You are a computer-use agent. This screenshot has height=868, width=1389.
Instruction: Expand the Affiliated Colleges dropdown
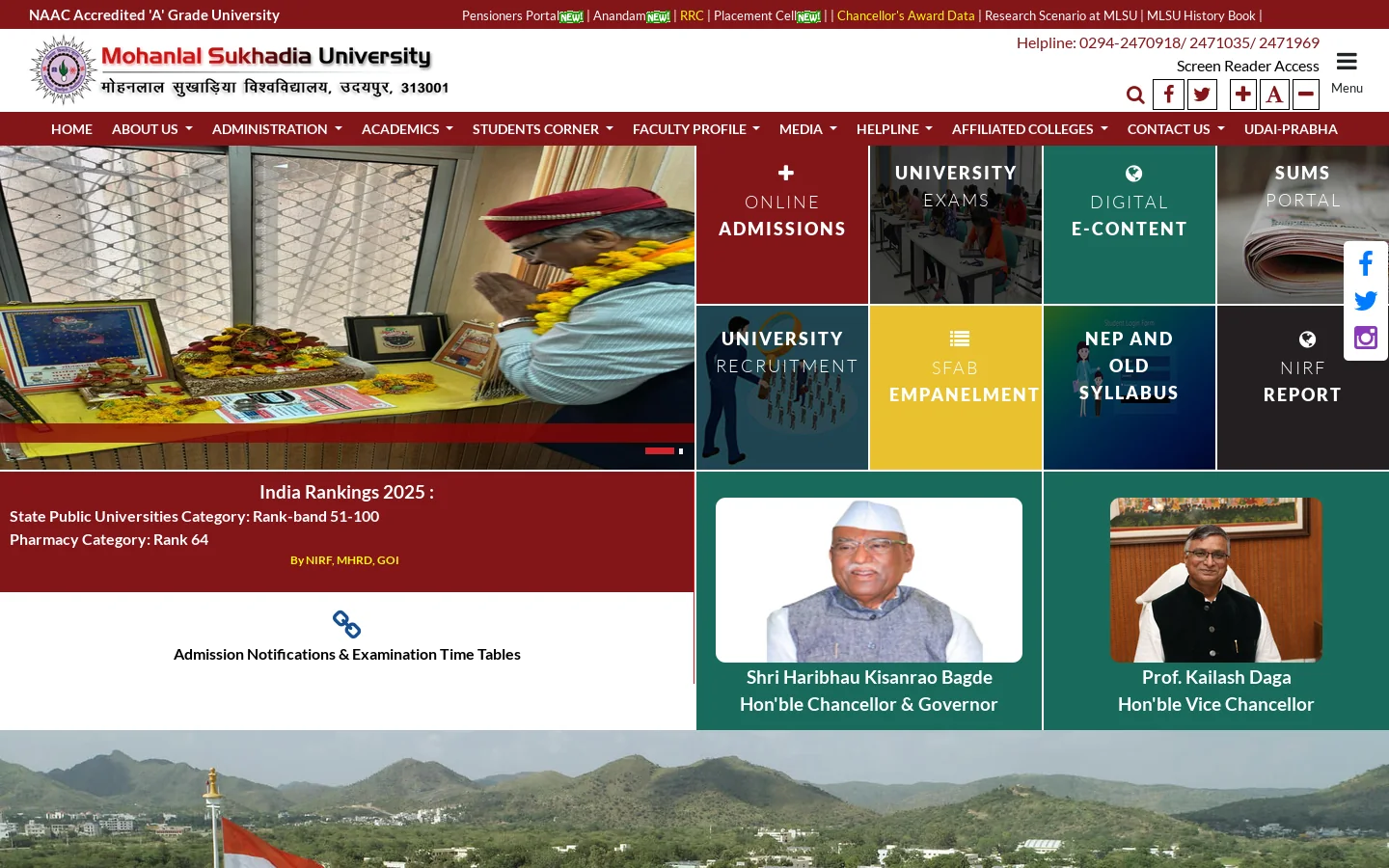(1030, 129)
